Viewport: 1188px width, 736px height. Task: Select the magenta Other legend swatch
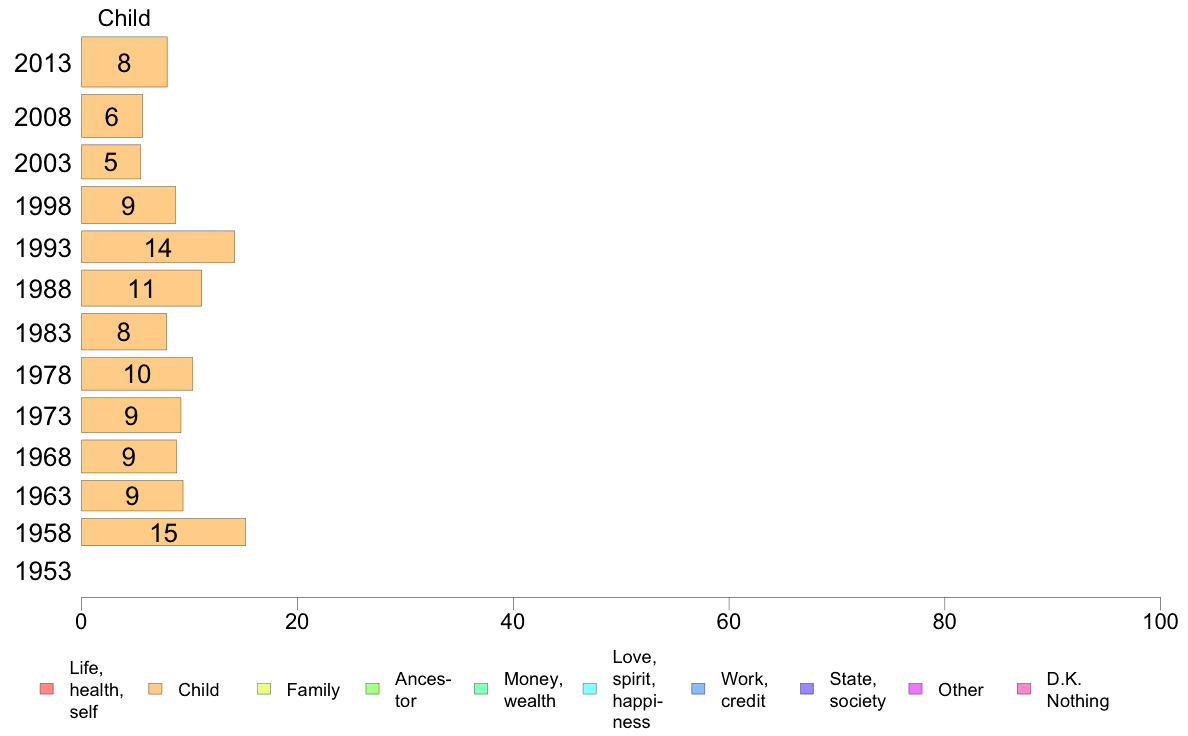tap(915, 689)
